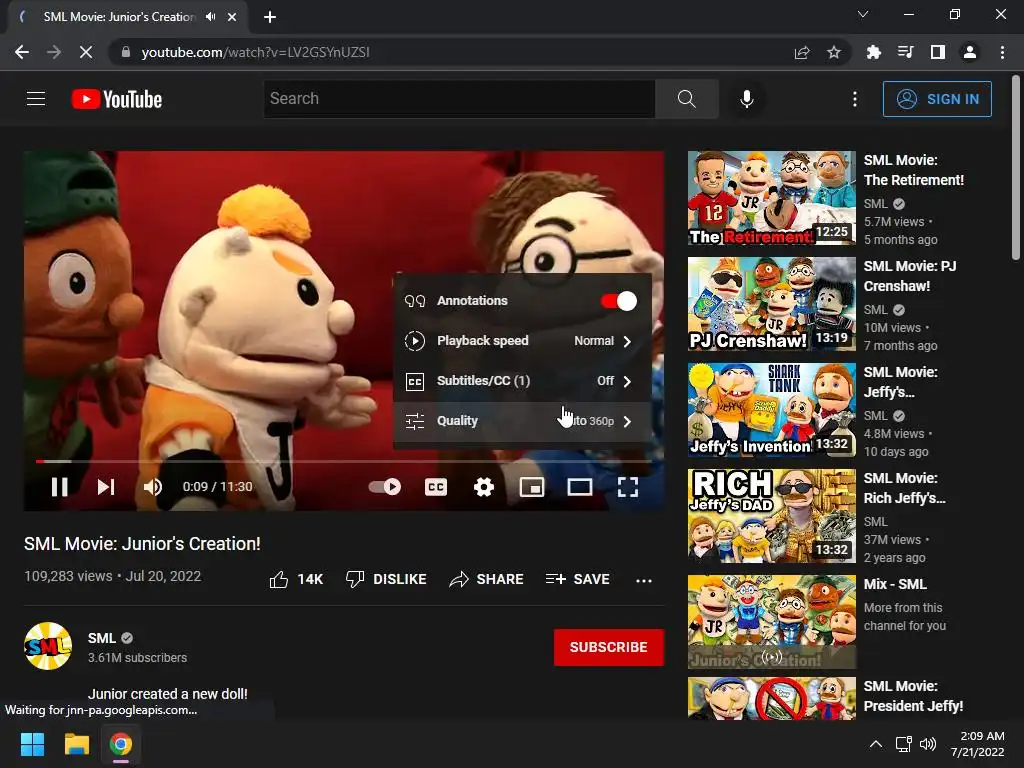Enter full screen mode
The width and height of the screenshot is (1024, 768).
[x=628, y=487]
